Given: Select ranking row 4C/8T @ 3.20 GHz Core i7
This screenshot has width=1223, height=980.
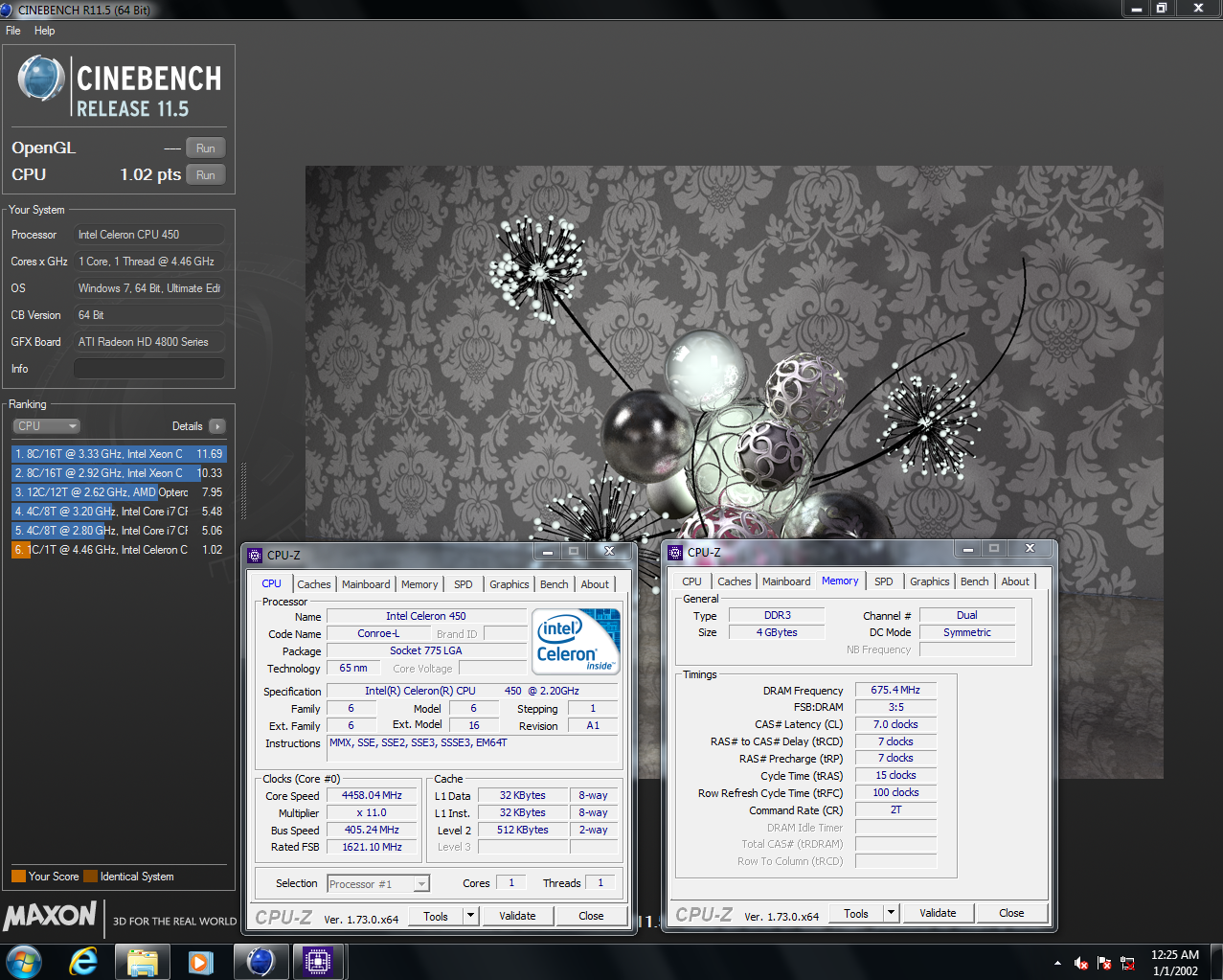Looking at the screenshot, I should click(119, 512).
